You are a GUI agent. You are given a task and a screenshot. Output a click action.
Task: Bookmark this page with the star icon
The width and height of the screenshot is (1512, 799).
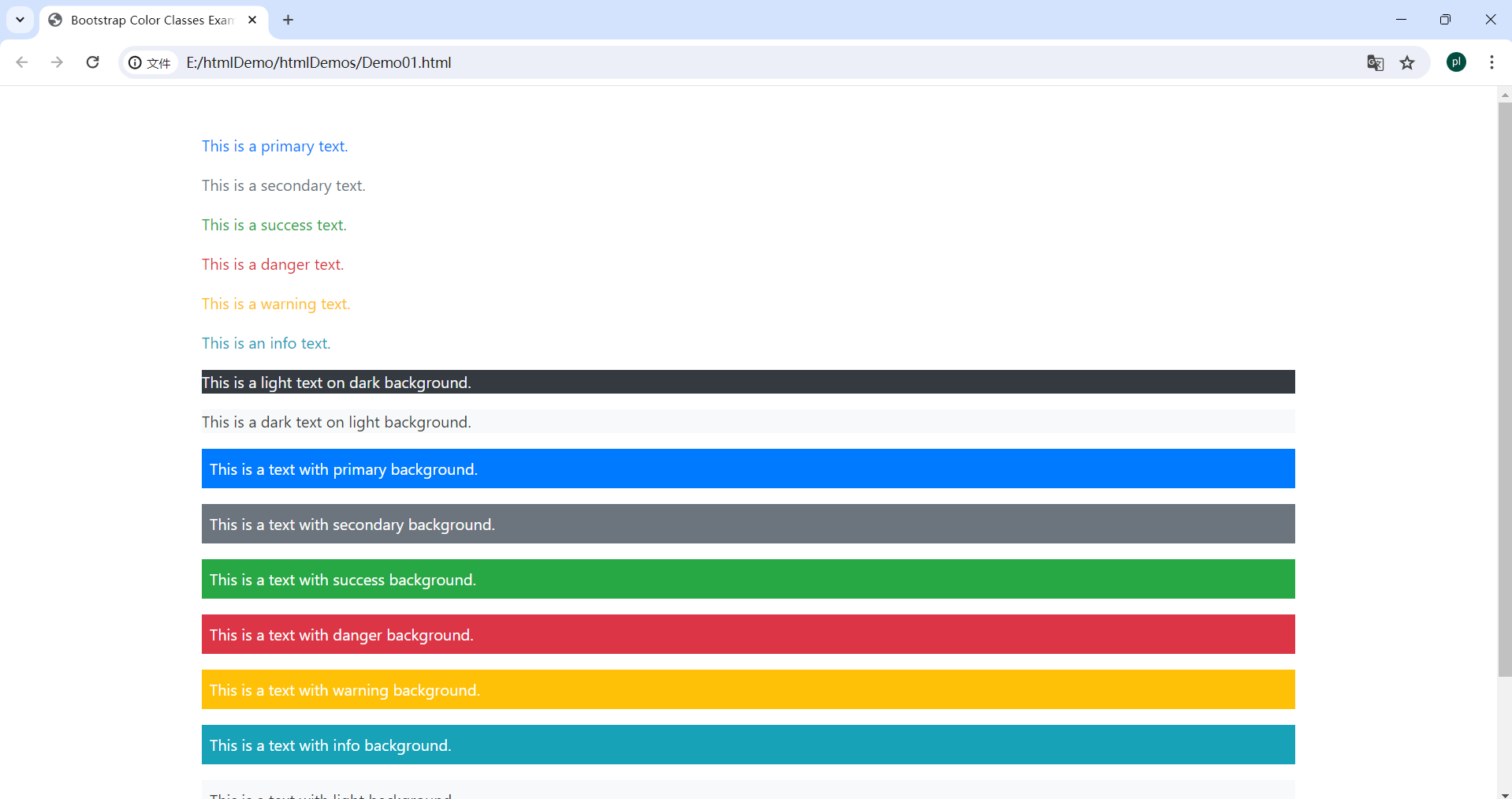pos(1407,62)
